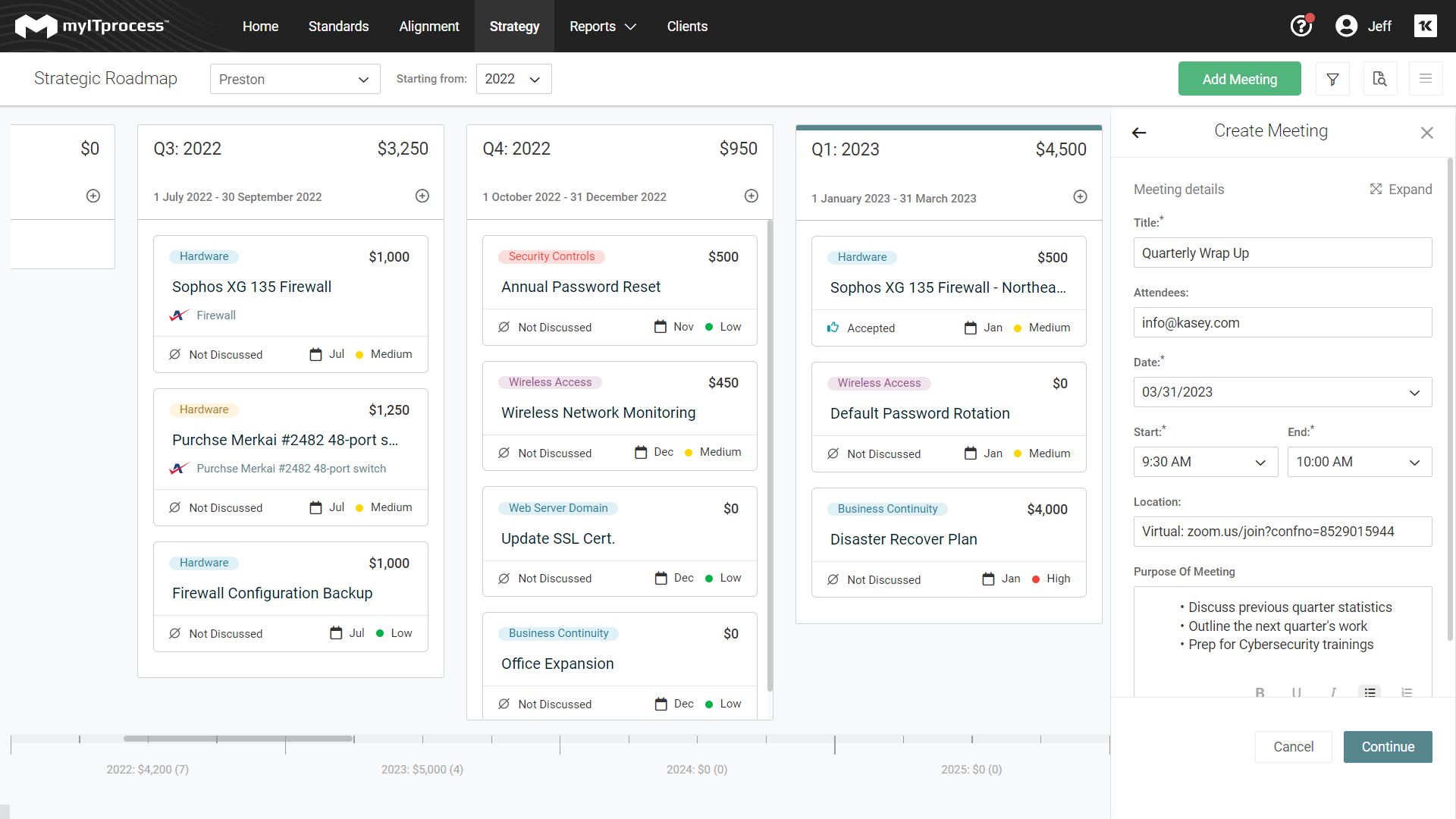Open the Alignment tab
This screenshot has height=819, width=1456.
(429, 27)
